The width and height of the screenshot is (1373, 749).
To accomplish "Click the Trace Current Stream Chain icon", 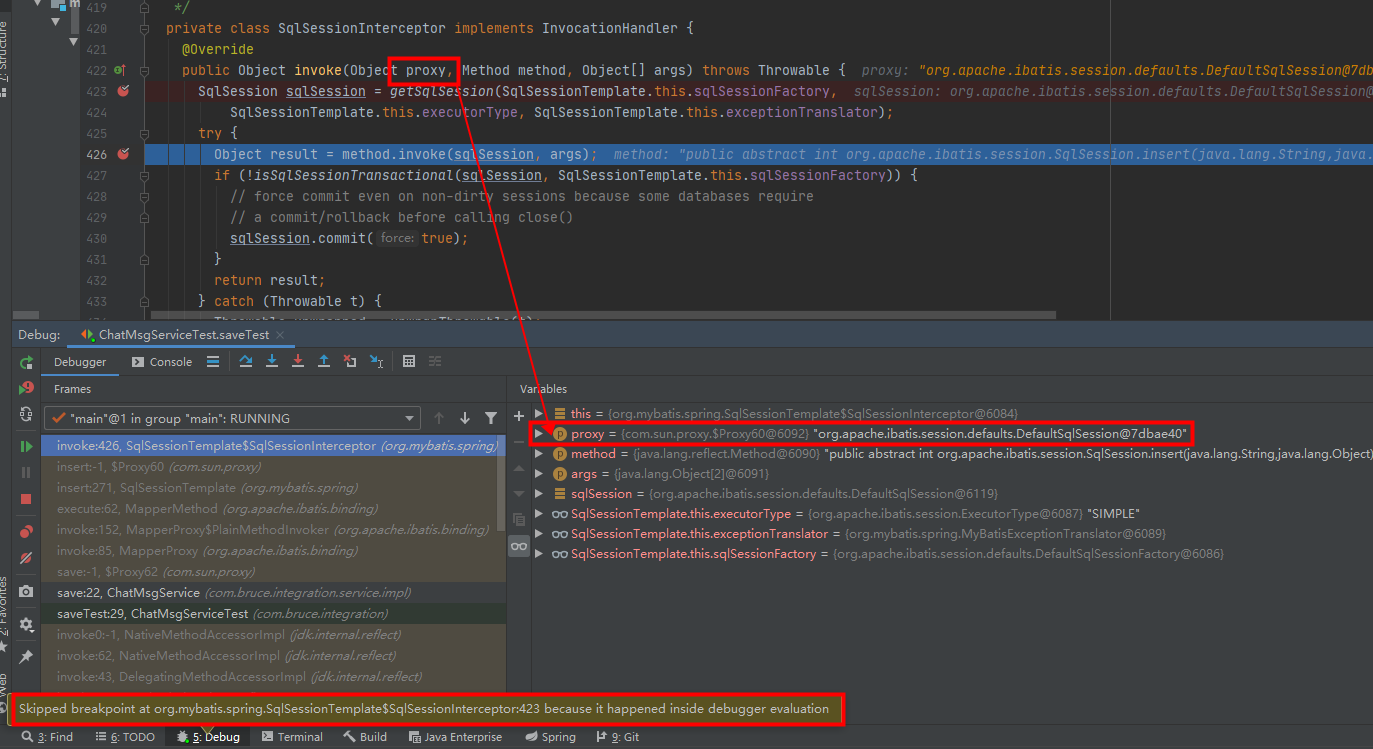I will [435, 361].
